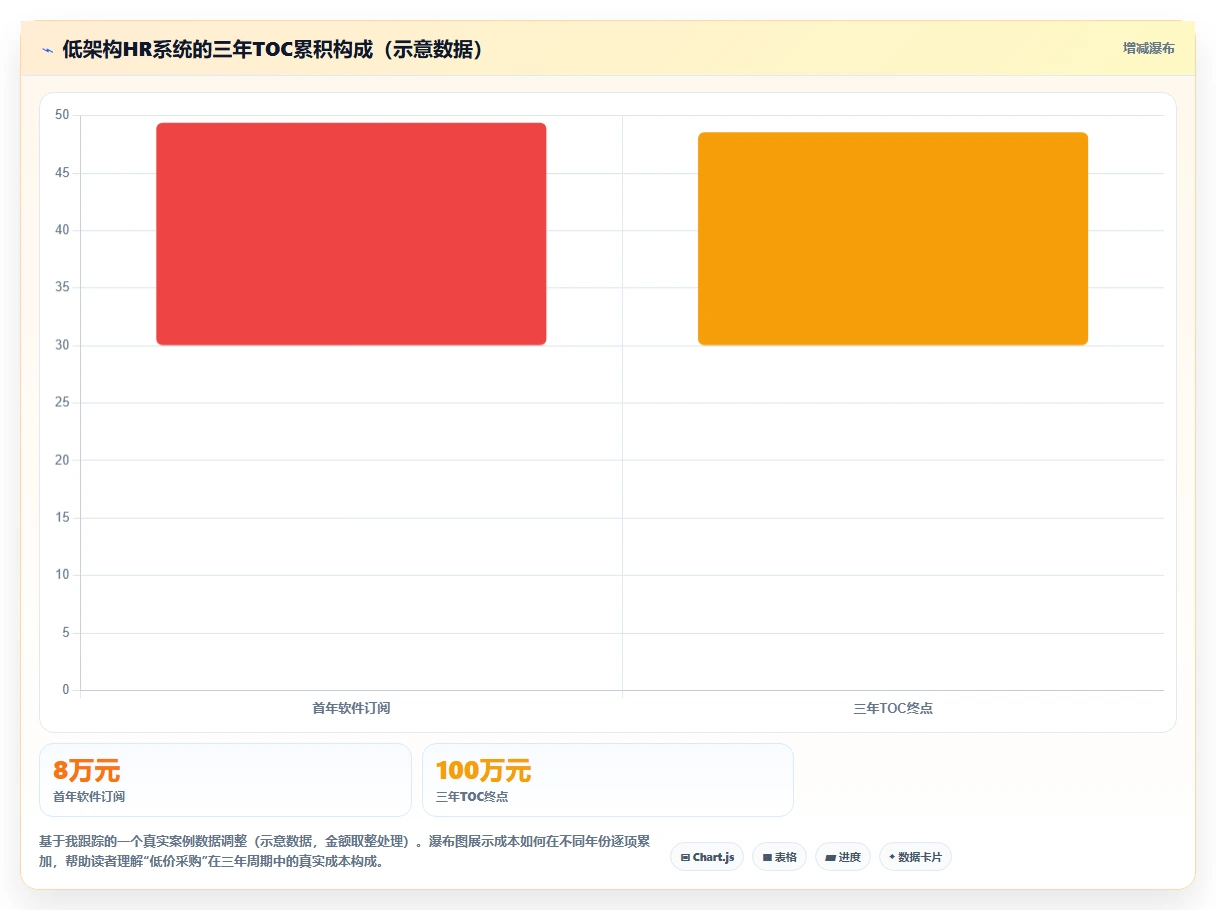
Task: Click the orange 三年TOC终点 bar
Action: (x=893, y=239)
